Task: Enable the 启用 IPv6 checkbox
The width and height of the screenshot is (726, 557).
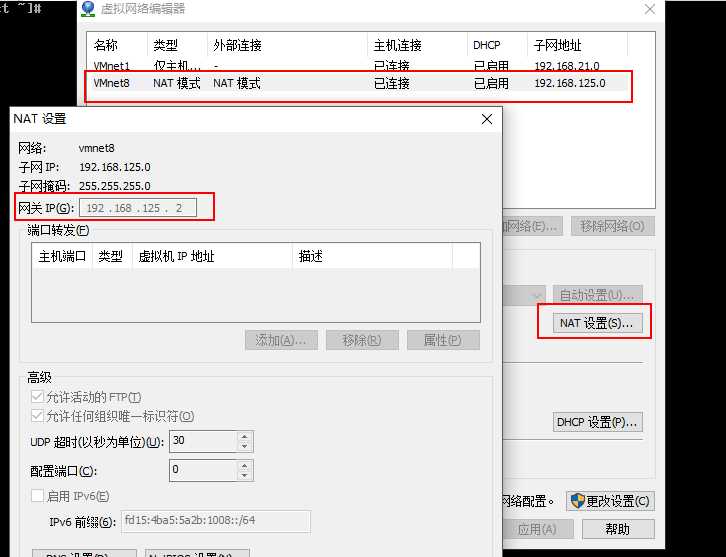Action: point(37,496)
